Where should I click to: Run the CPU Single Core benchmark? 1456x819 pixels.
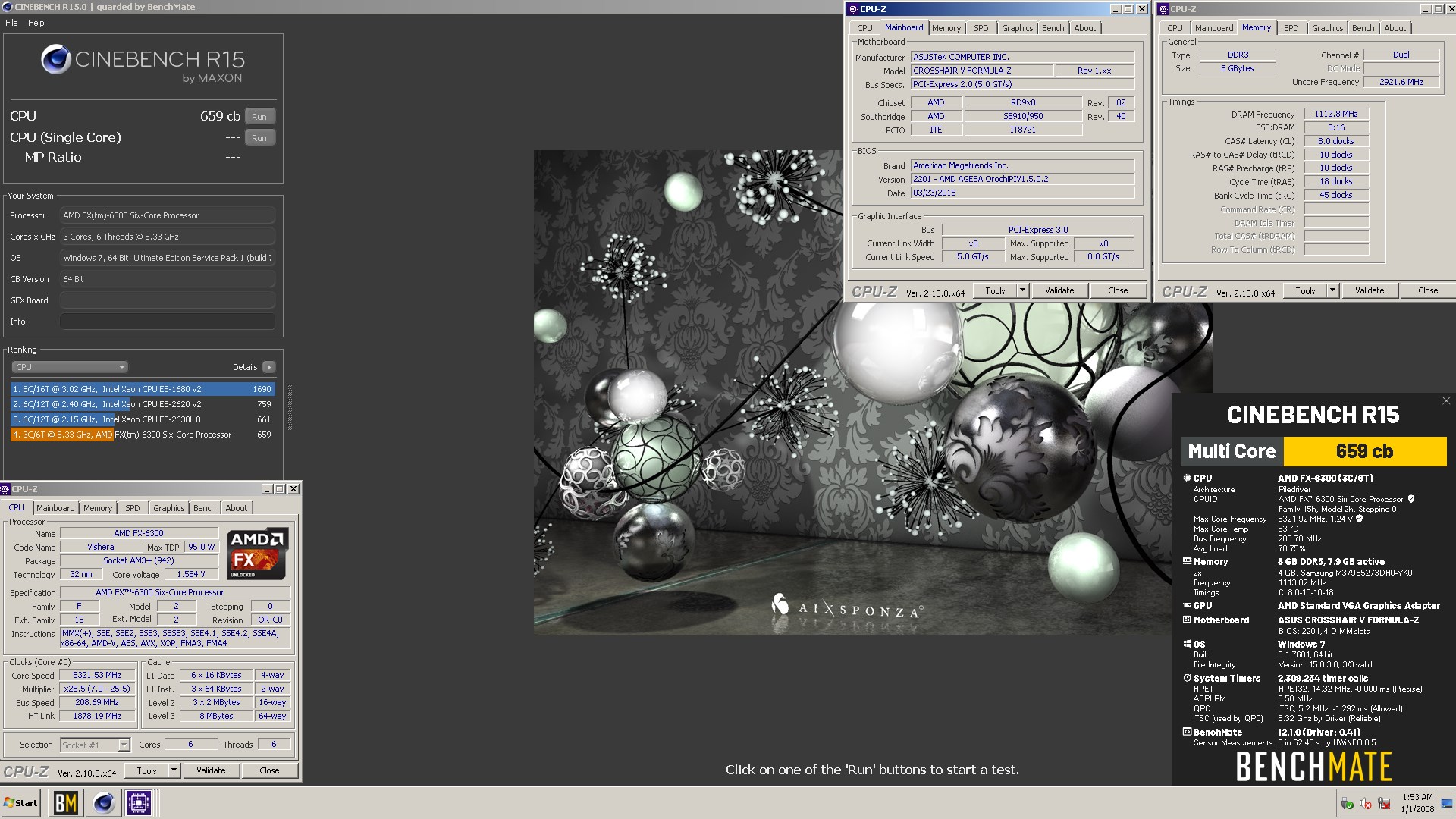coord(259,138)
